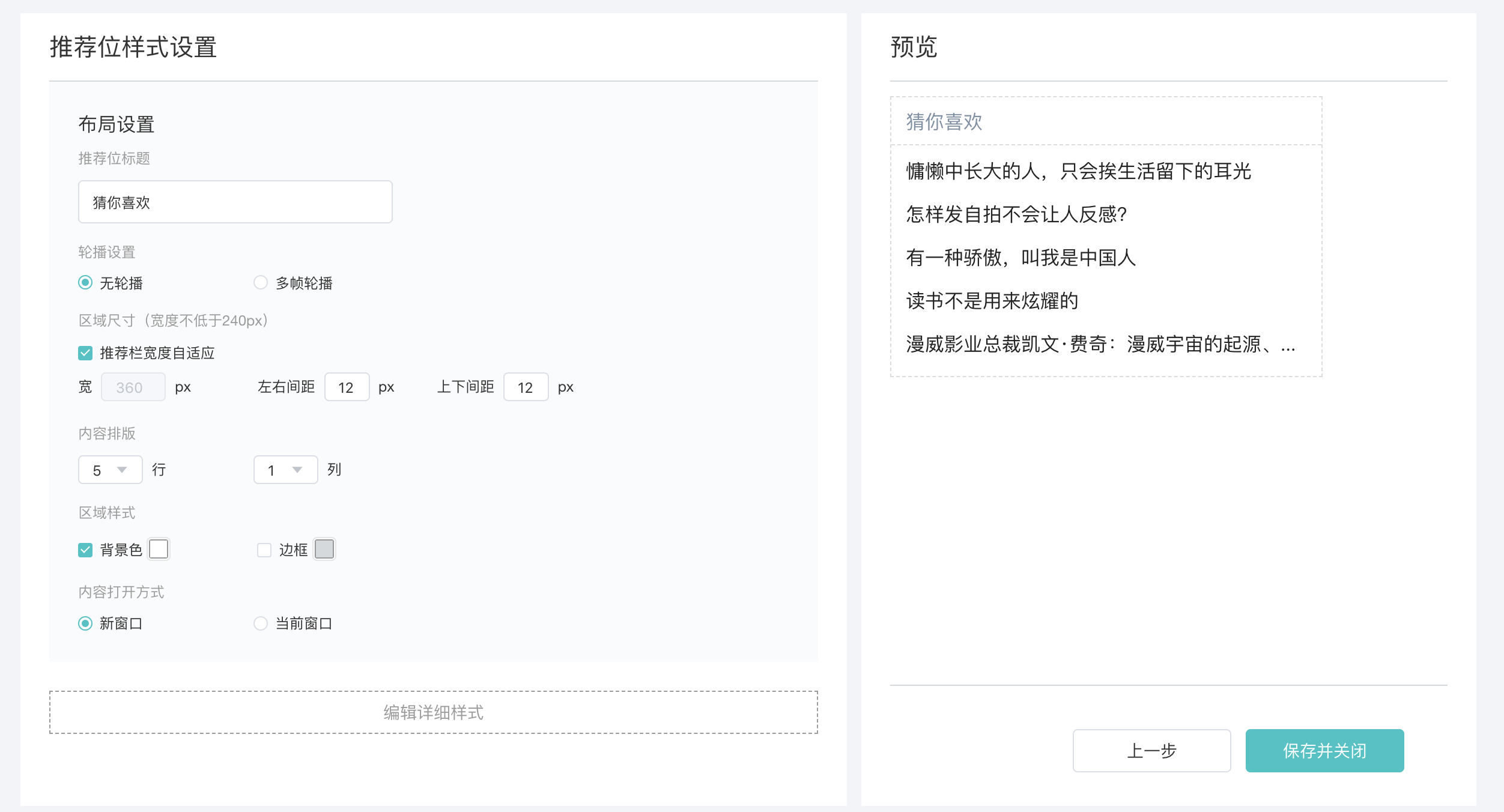Click the 内容排版 label
Viewport: 1504px width, 812px height.
(x=107, y=434)
